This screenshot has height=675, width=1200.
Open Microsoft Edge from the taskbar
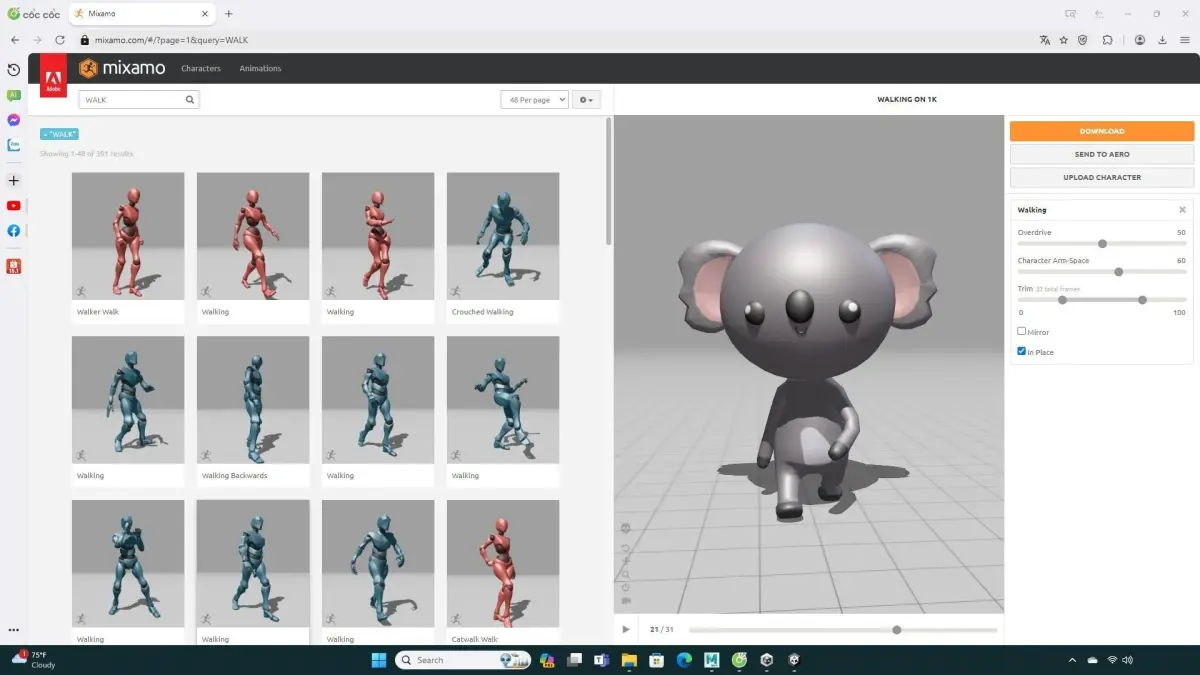coord(684,660)
